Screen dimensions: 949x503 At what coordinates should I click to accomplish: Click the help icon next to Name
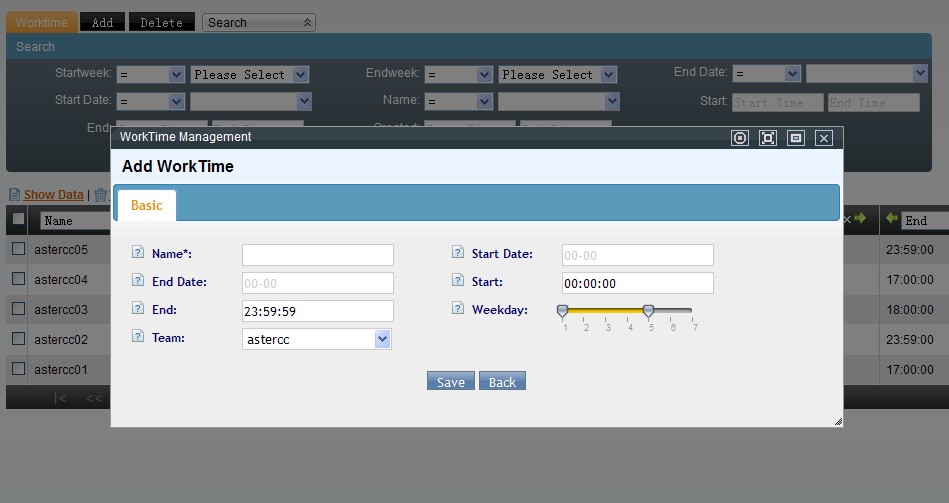coord(138,254)
